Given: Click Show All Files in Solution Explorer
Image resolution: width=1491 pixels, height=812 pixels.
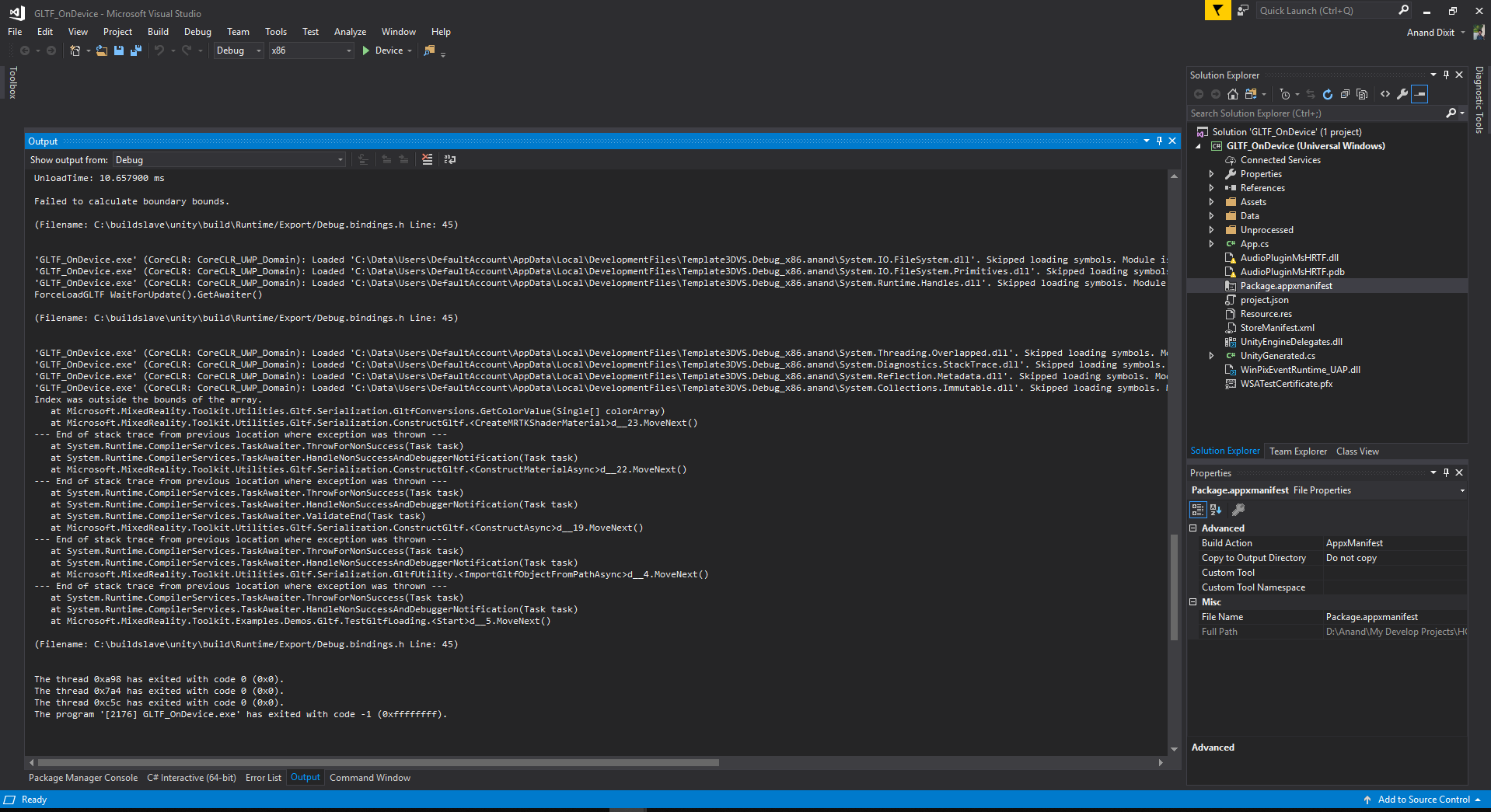Looking at the screenshot, I should [1363, 94].
